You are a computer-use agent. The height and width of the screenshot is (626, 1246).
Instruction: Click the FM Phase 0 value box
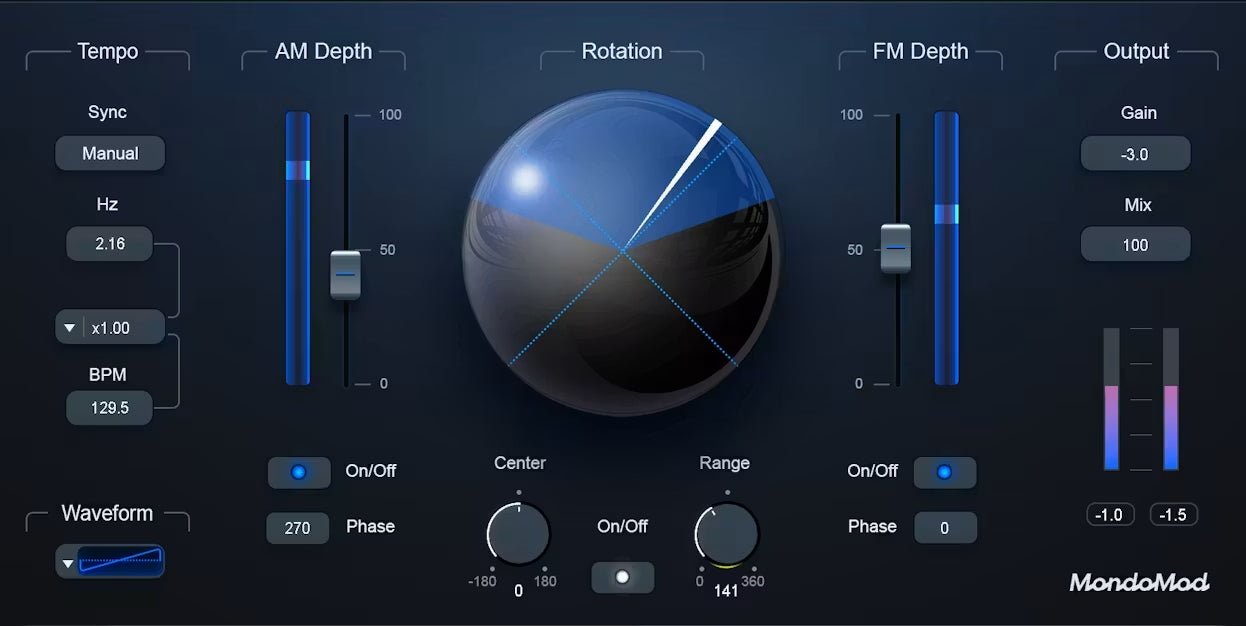click(945, 528)
